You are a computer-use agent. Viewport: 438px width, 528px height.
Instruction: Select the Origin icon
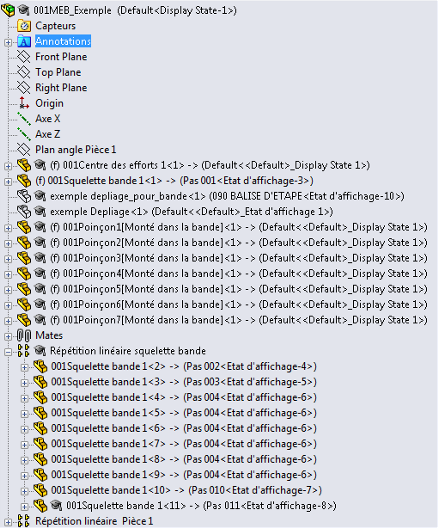(24, 103)
